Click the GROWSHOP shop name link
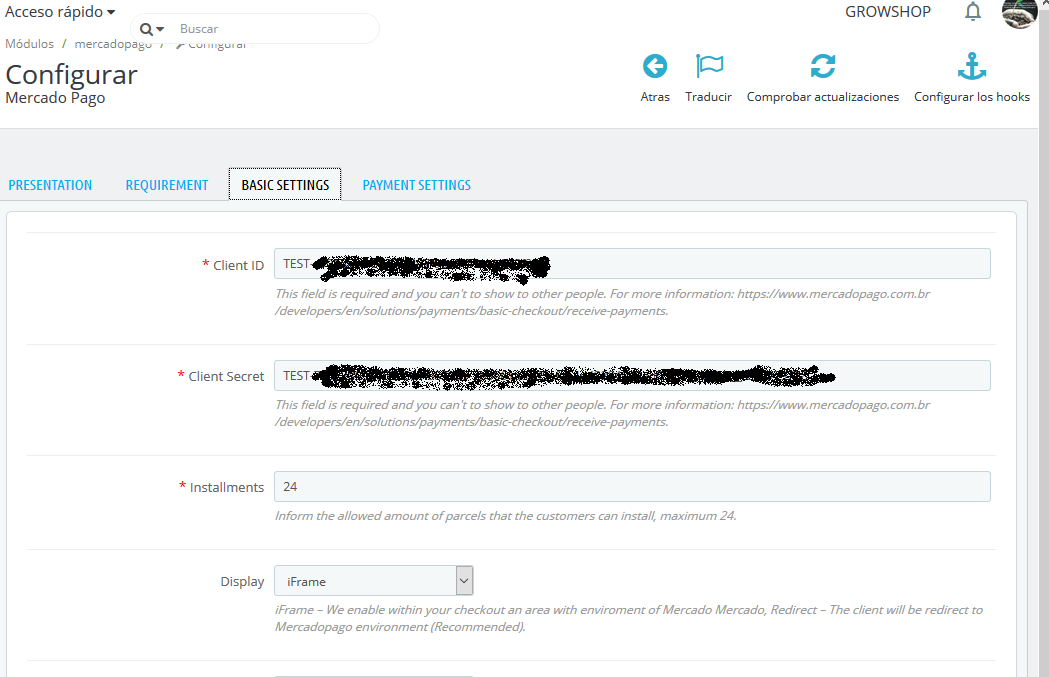 pos(888,12)
